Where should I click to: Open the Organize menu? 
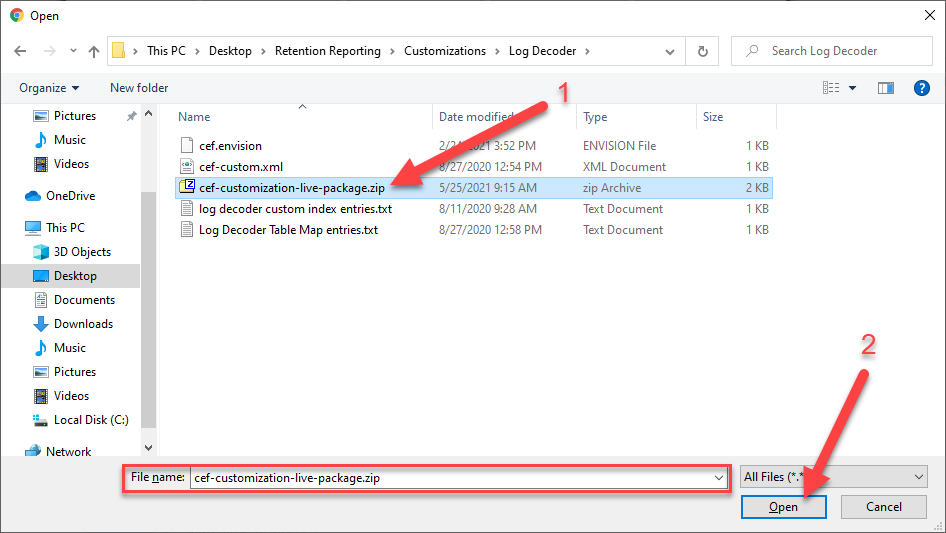(48, 88)
